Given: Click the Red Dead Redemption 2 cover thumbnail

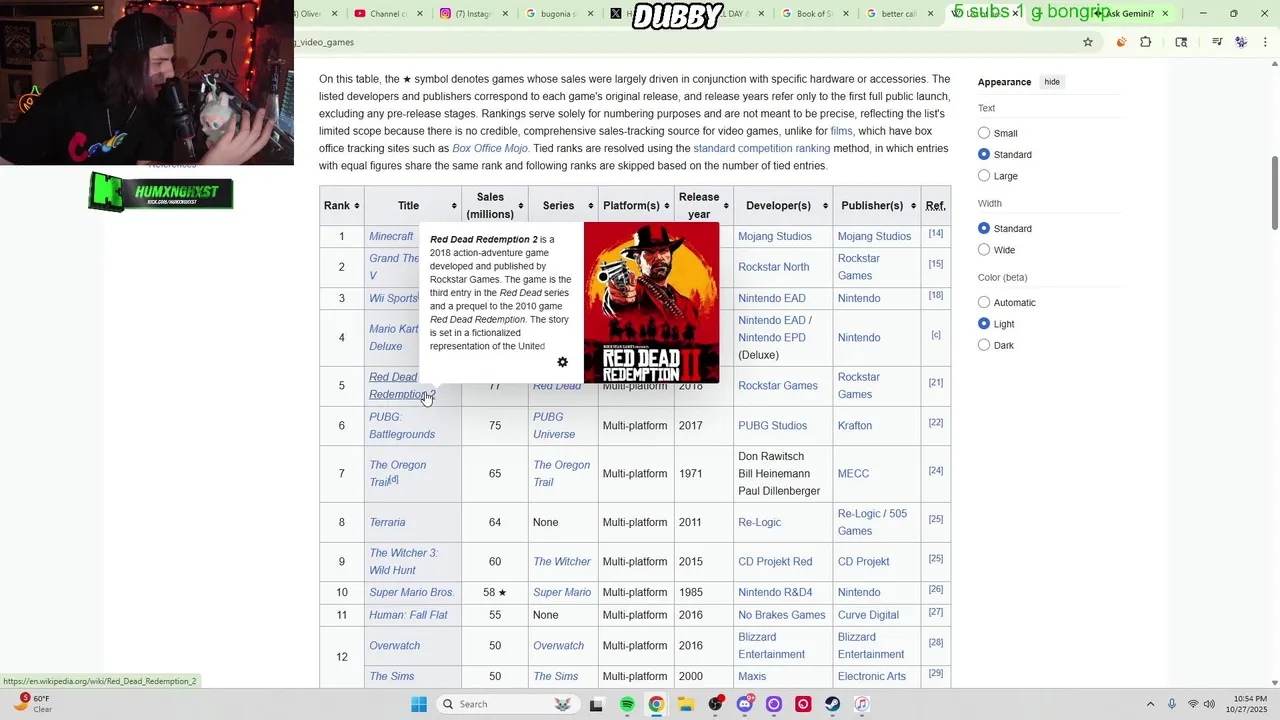Looking at the screenshot, I should coord(651,303).
